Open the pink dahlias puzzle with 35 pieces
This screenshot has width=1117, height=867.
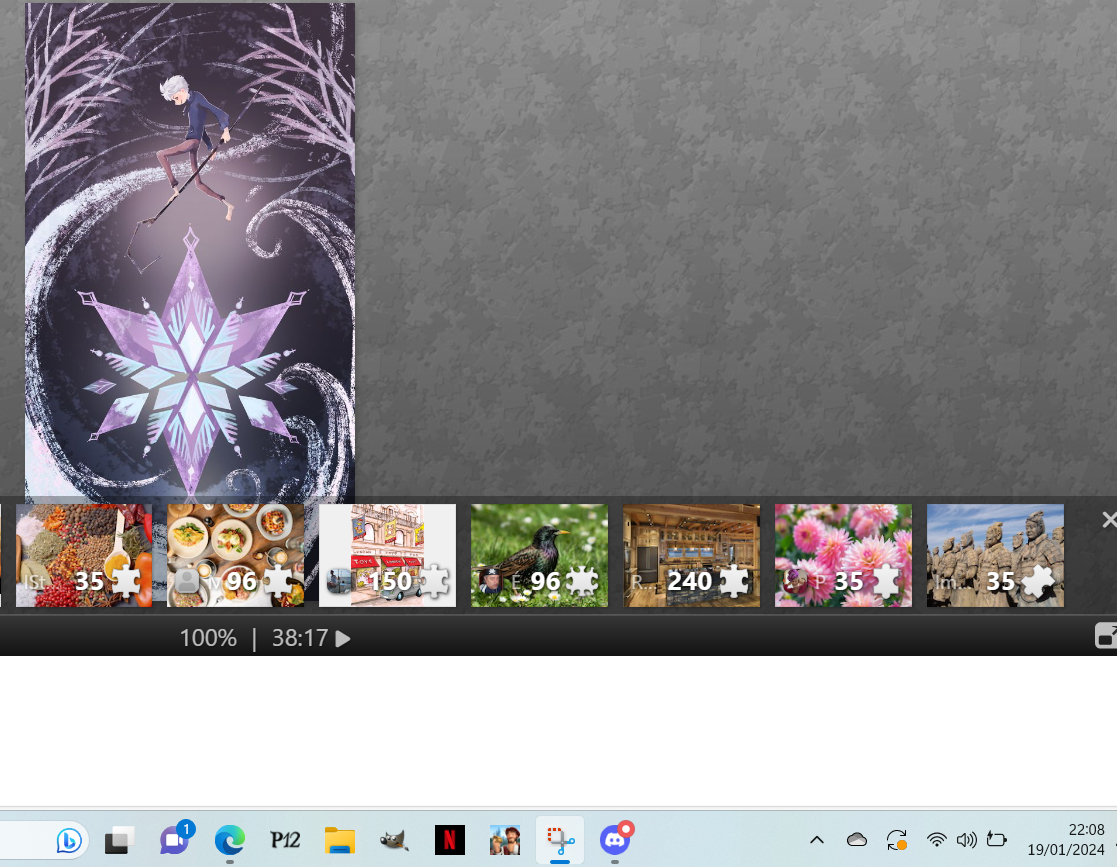[x=843, y=556]
